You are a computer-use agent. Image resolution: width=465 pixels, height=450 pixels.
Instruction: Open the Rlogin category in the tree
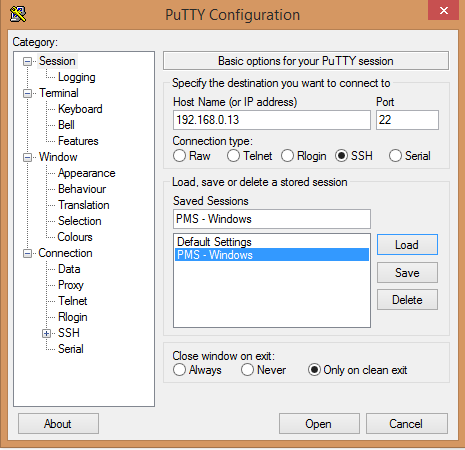[x=73, y=317]
